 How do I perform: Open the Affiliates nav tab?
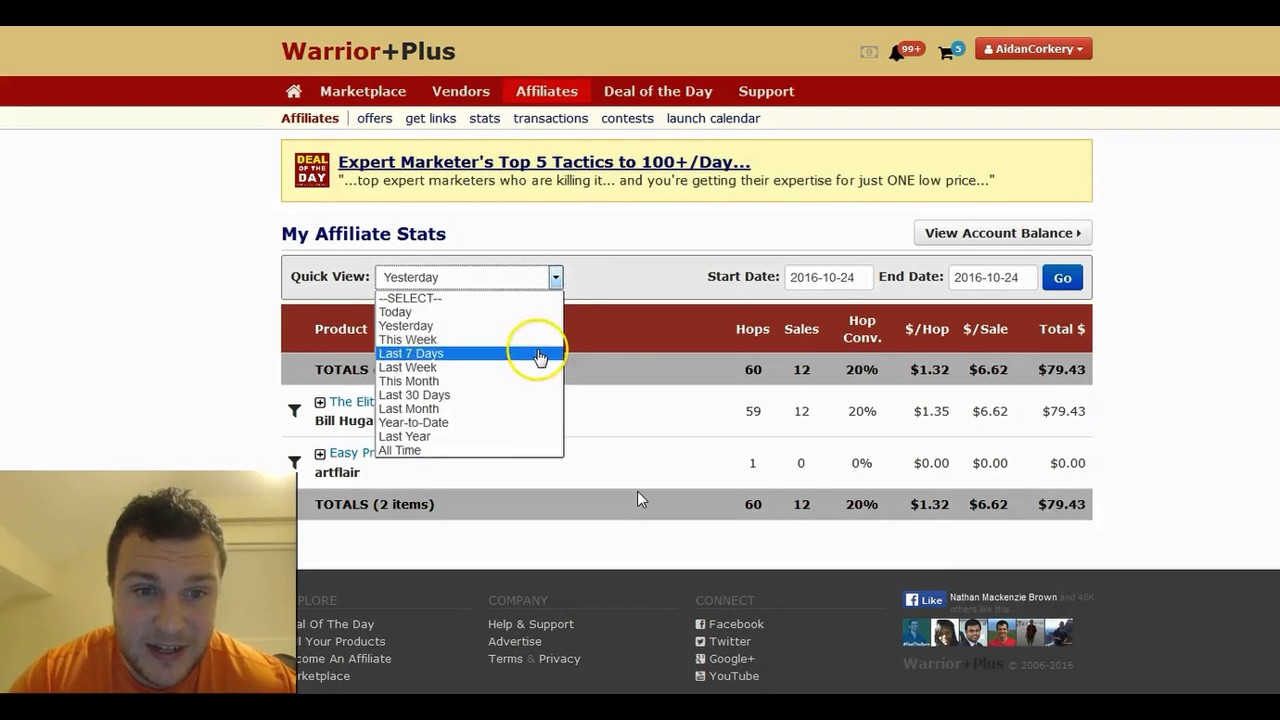(547, 91)
